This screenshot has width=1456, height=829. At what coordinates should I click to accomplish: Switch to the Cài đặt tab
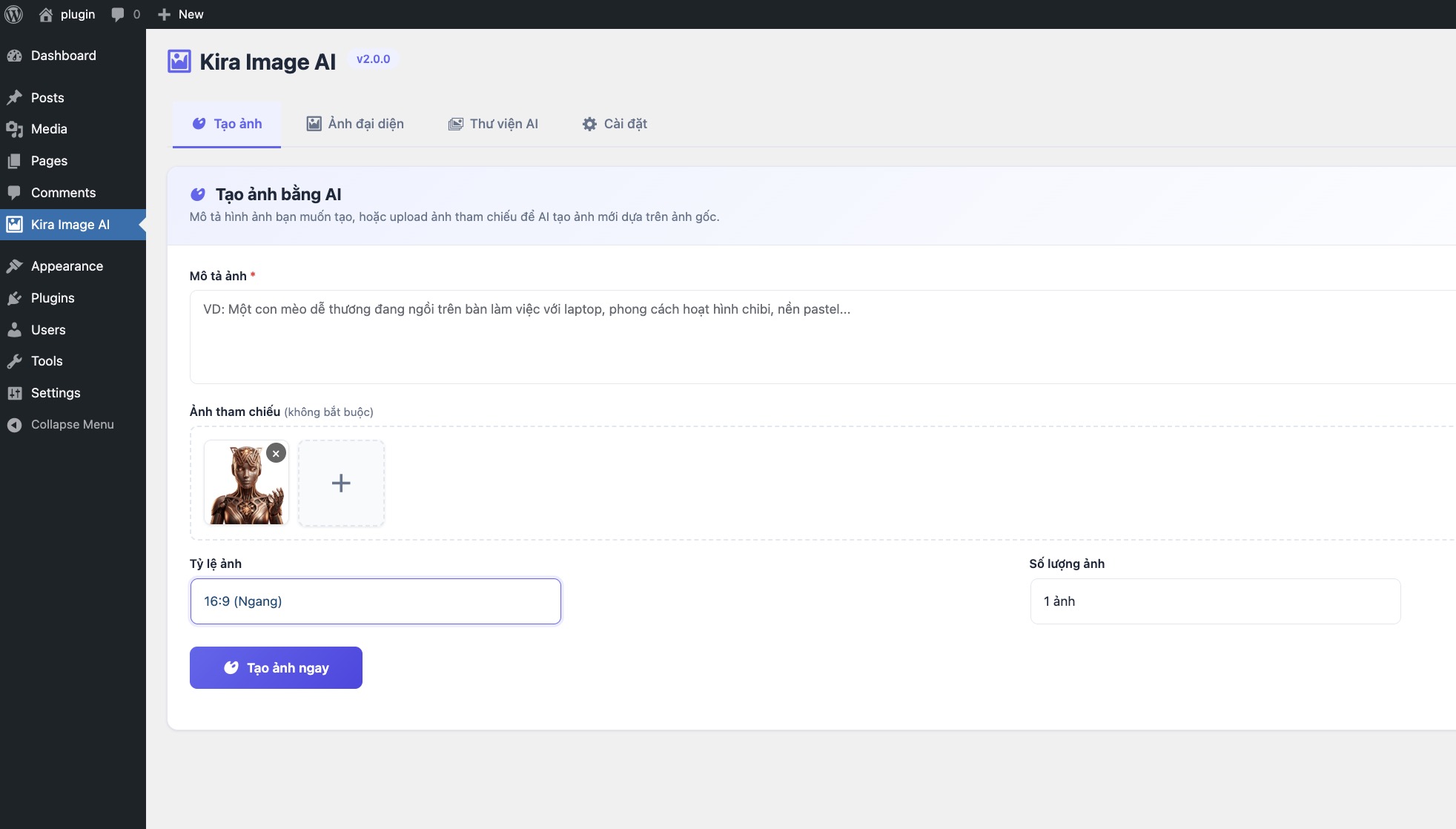click(x=615, y=124)
